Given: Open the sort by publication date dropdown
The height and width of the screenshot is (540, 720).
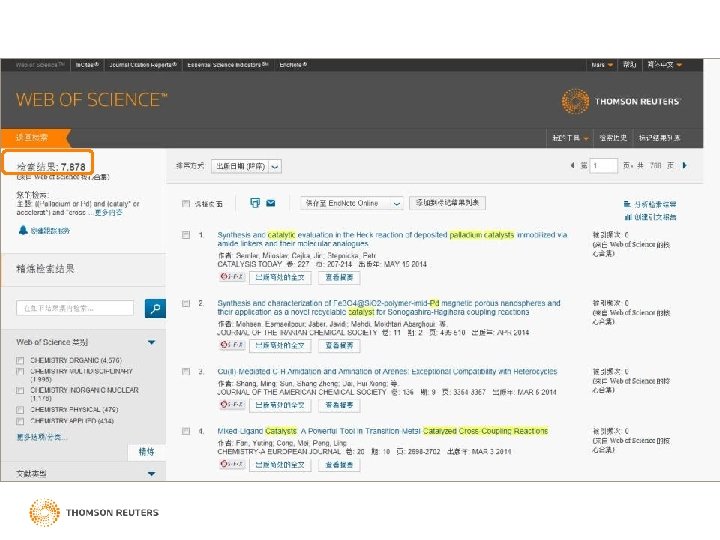Looking at the screenshot, I should [246, 166].
